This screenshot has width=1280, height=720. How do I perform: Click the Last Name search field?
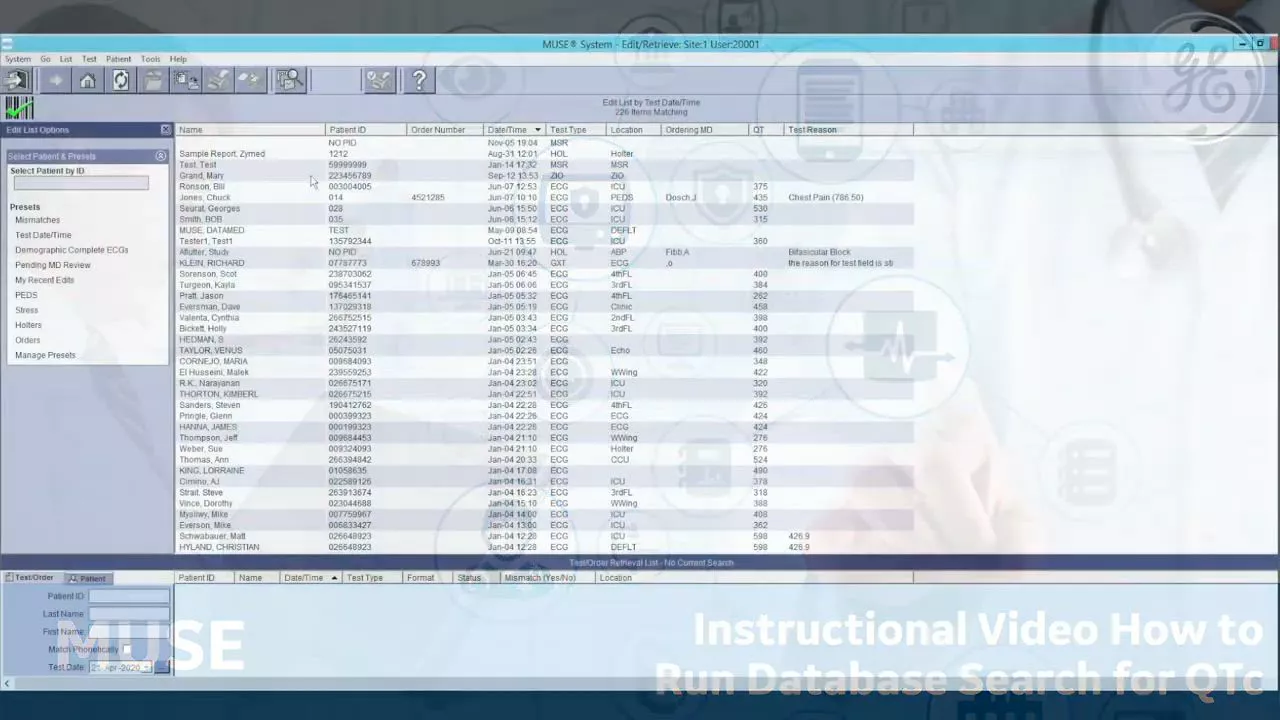pyautogui.click(x=129, y=614)
